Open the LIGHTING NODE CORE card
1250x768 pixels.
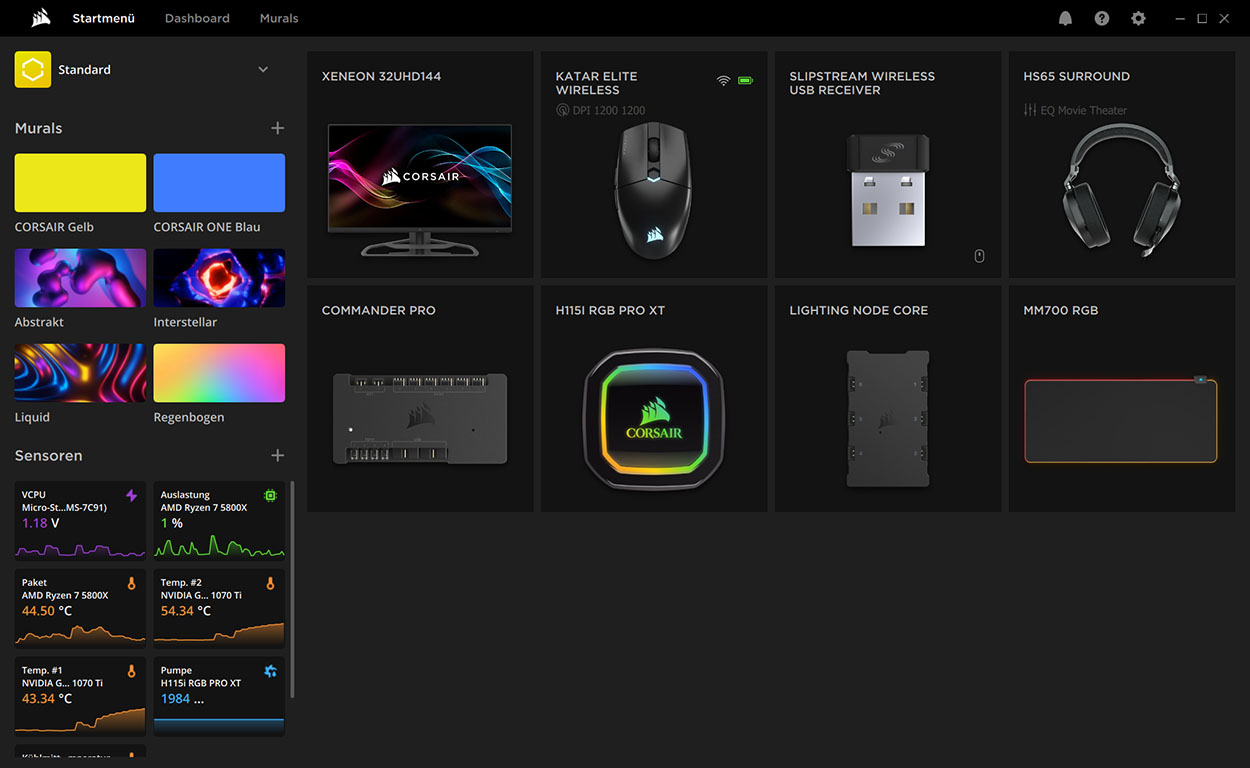click(x=888, y=399)
